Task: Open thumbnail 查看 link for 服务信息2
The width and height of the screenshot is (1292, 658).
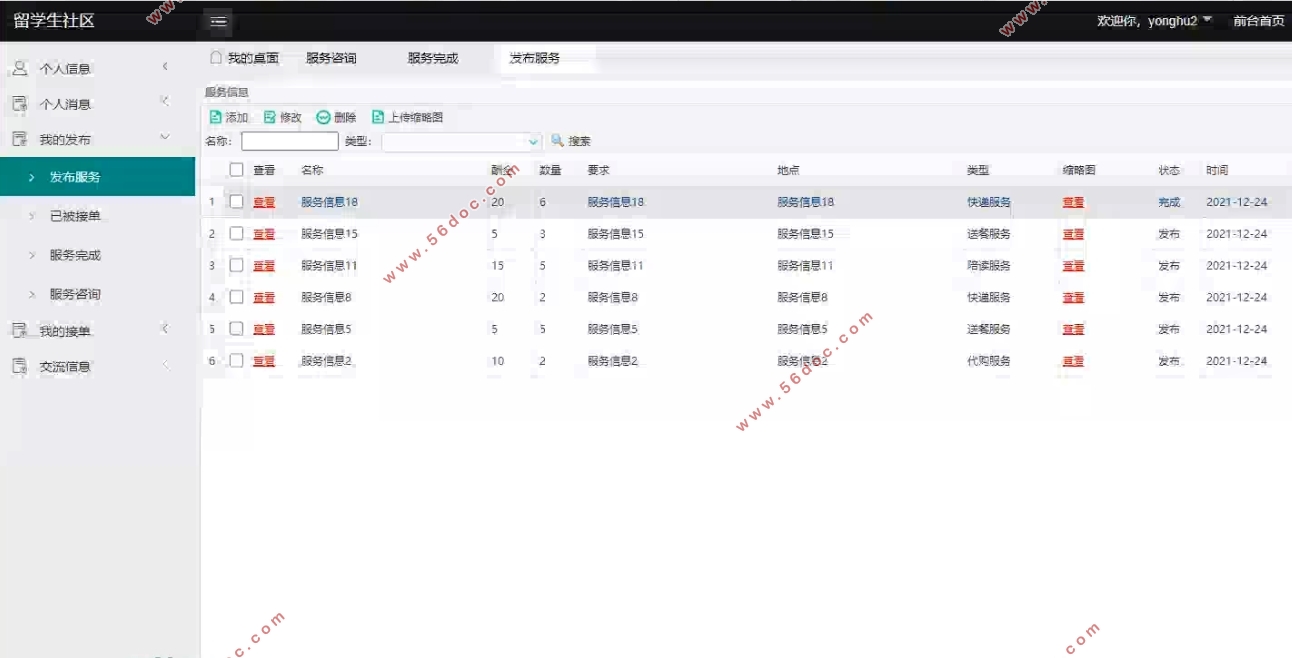Action: pos(1073,361)
